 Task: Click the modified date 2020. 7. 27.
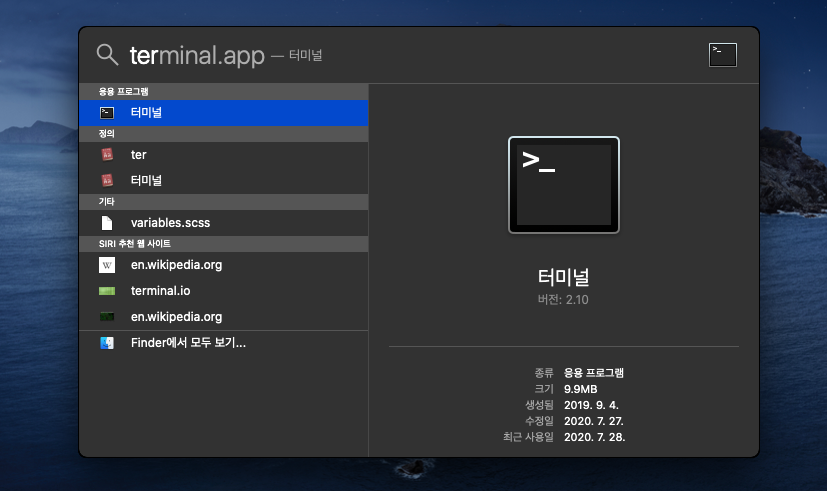click(x=594, y=421)
